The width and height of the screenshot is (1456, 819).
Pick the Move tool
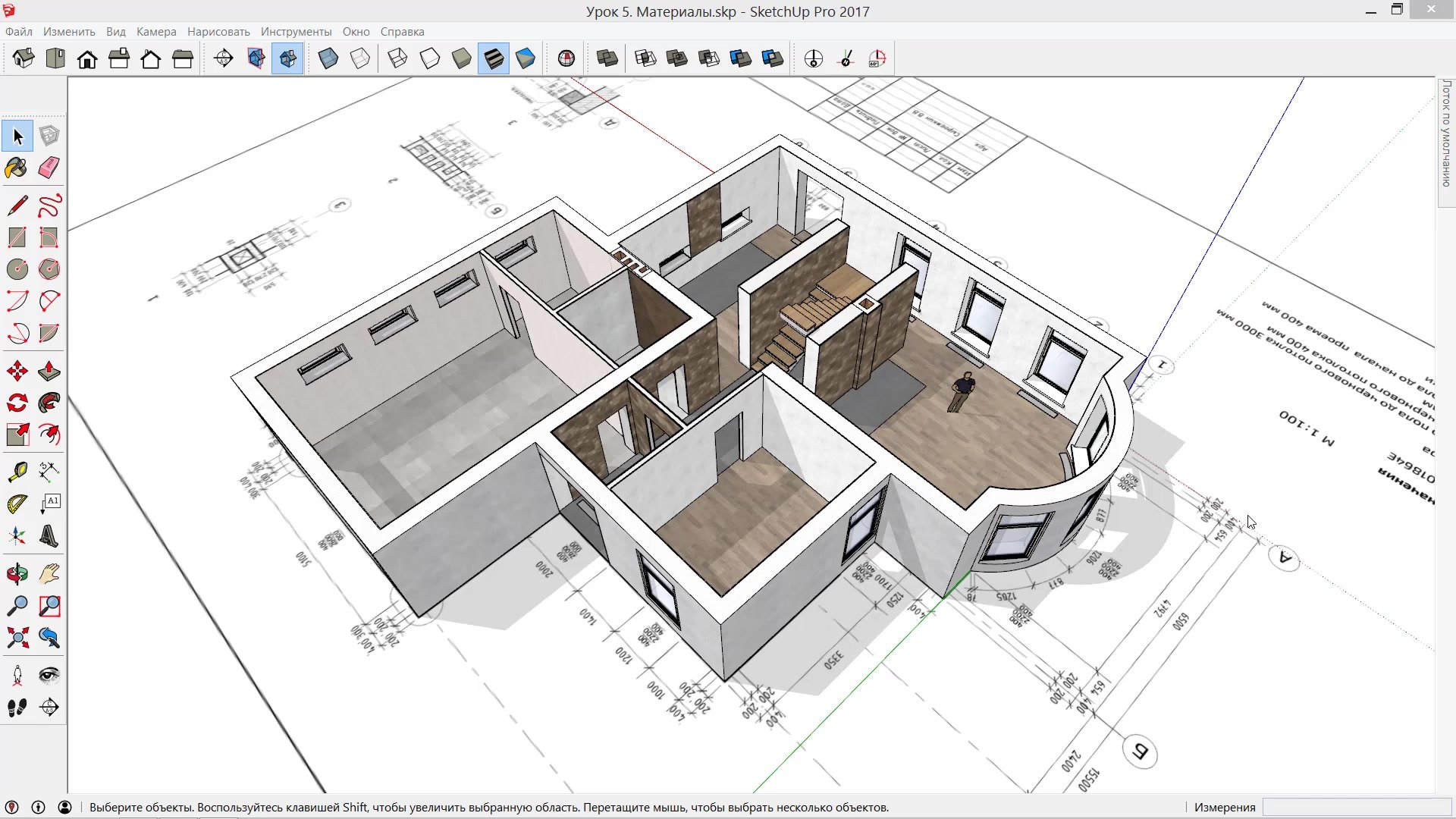pyautogui.click(x=17, y=371)
